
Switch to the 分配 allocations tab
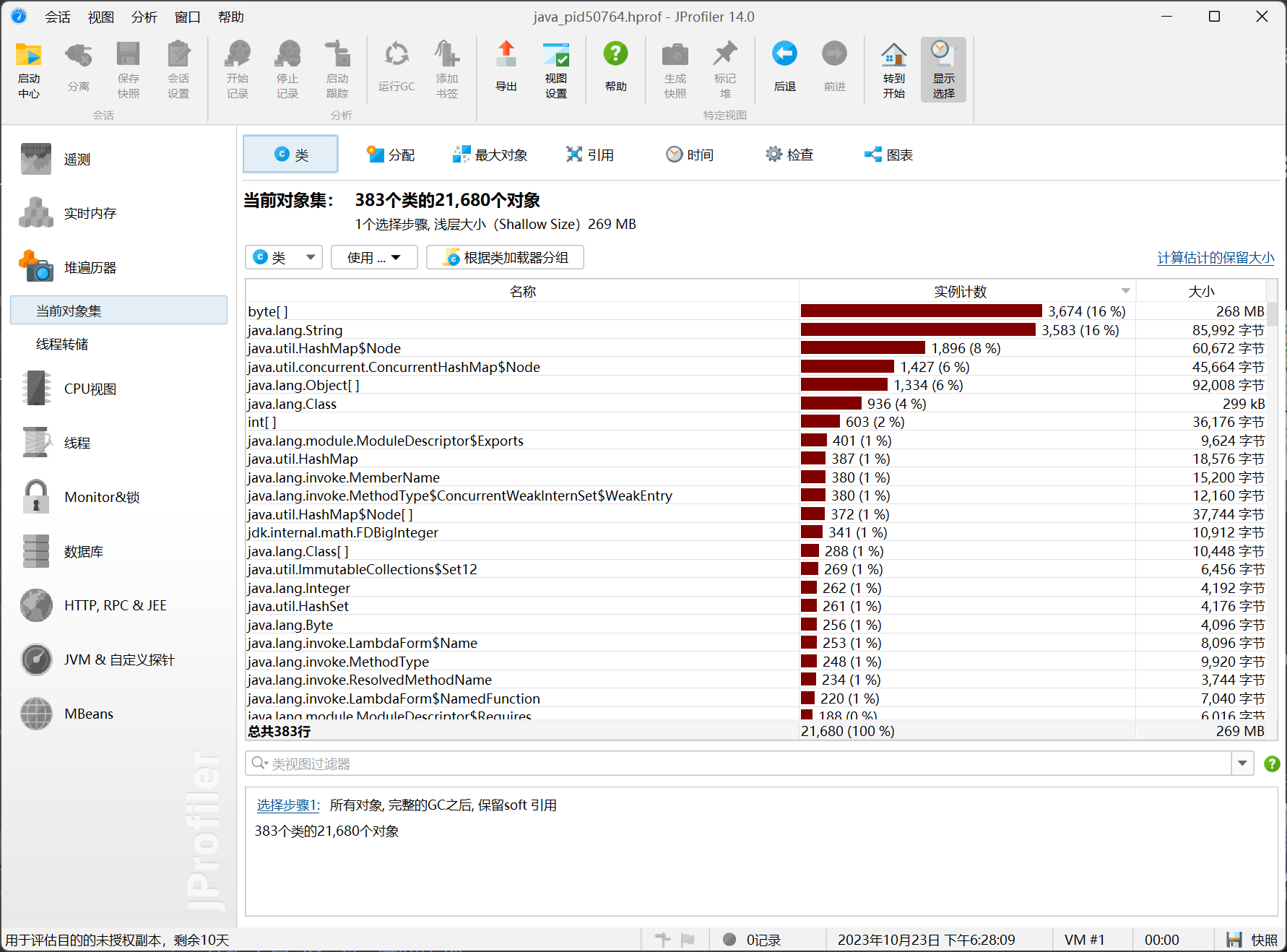(391, 155)
